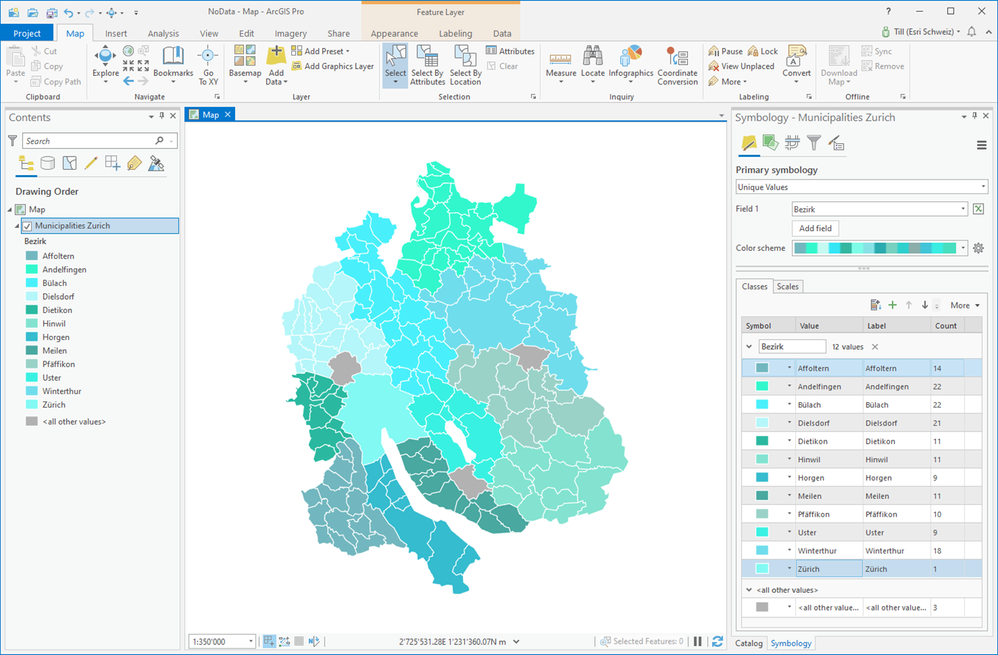Open the Add Preset dropdown

[320, 51]
